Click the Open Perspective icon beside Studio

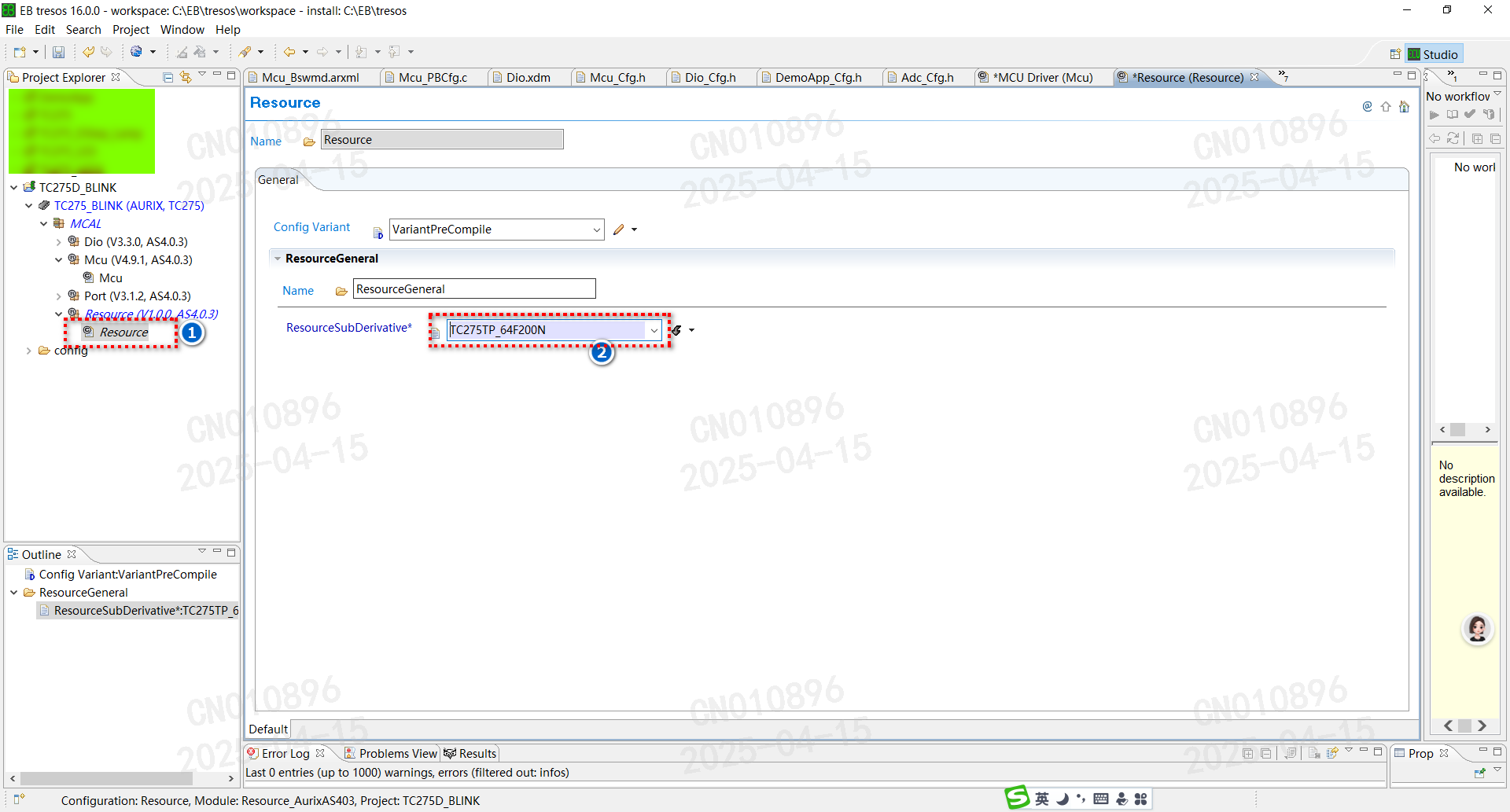pos(1395,54)
